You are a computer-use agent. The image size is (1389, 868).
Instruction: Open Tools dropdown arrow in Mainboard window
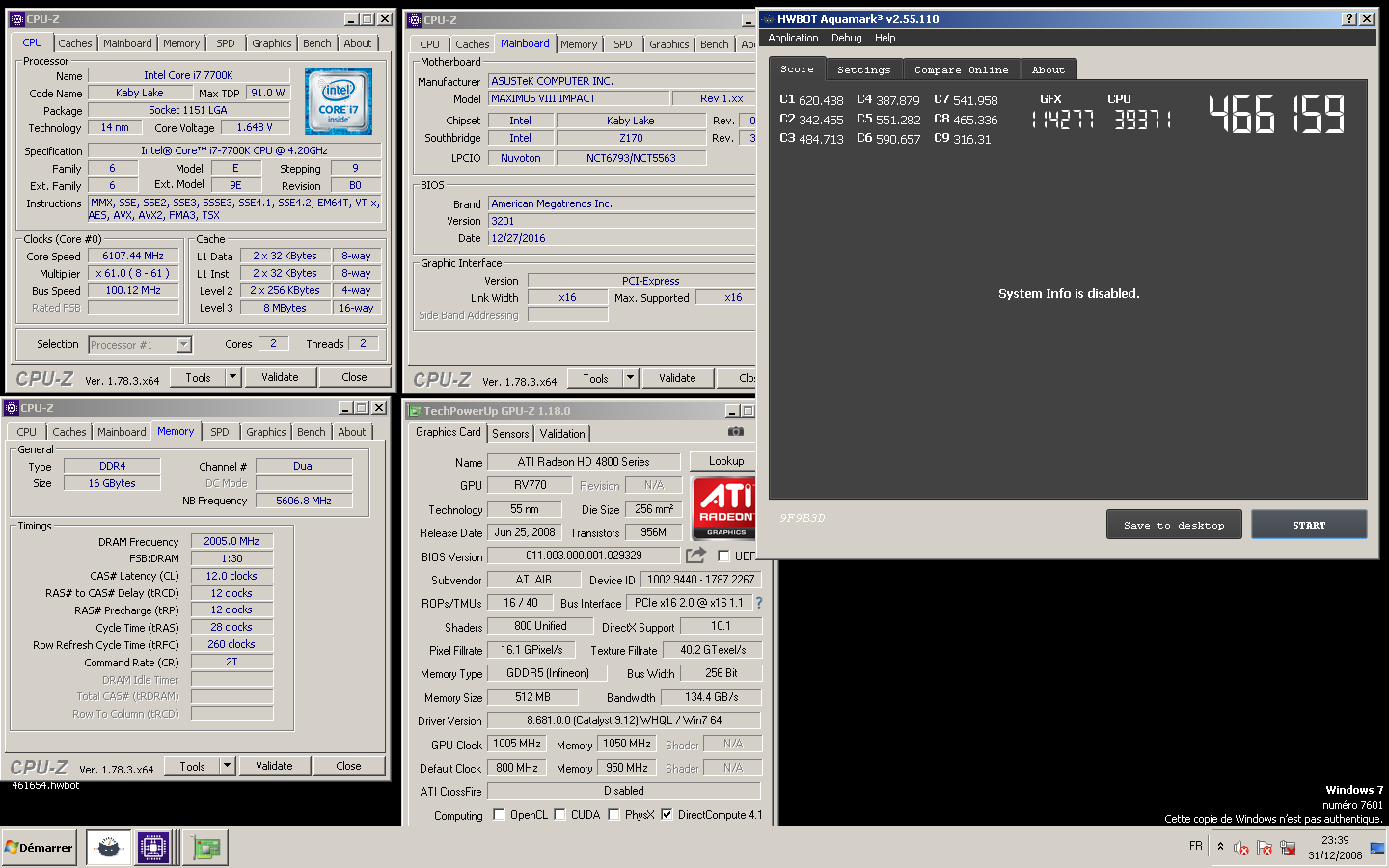coord(630,378)
